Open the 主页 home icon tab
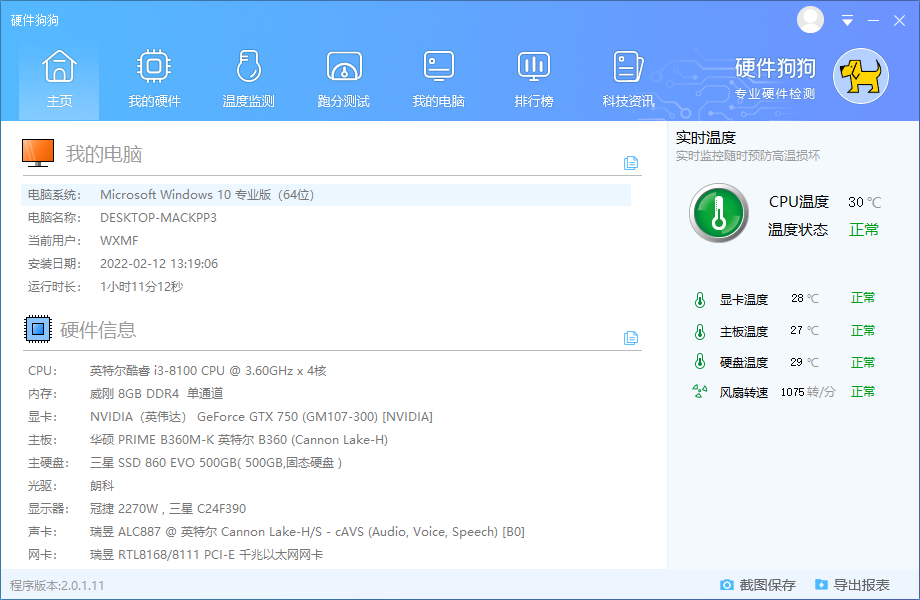Viewport: 920px width, 600px height. coord(59,80)
